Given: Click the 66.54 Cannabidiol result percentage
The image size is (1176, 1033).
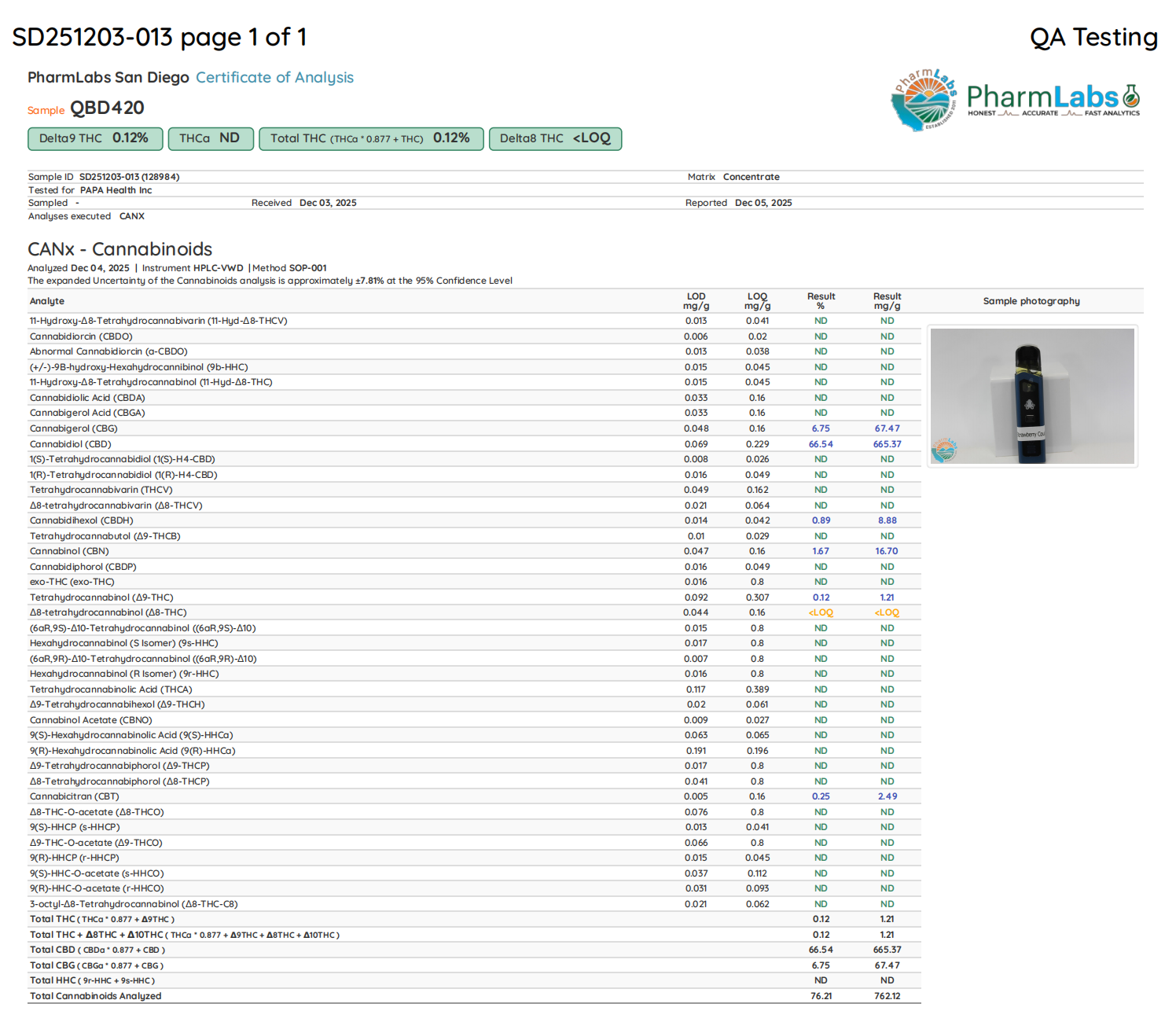Looking at the screenshot, I should (x=820, y=443).
